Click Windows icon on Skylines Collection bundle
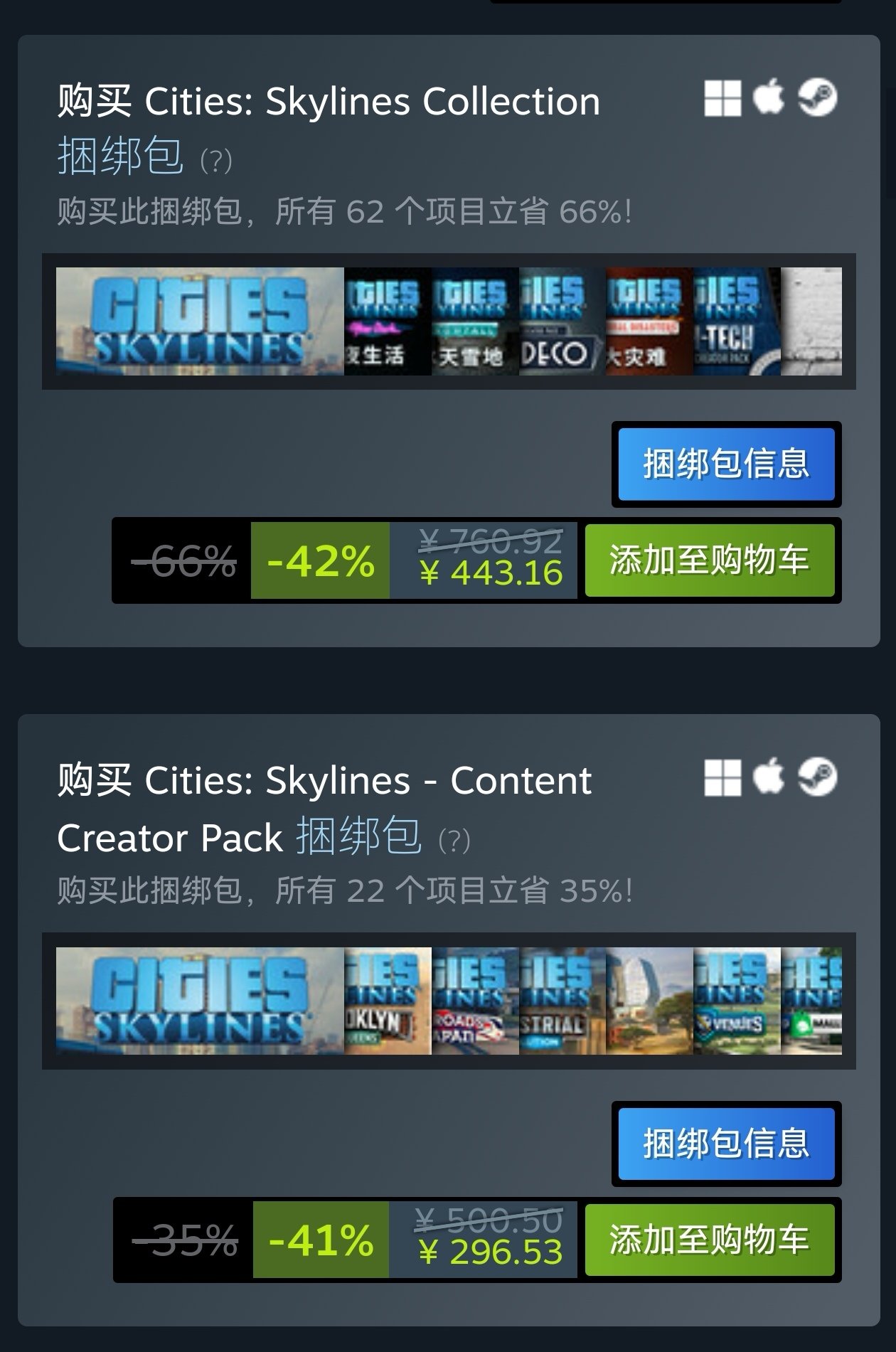Image resolution: width=896 pixels, height=1352 pixels. 722,97
